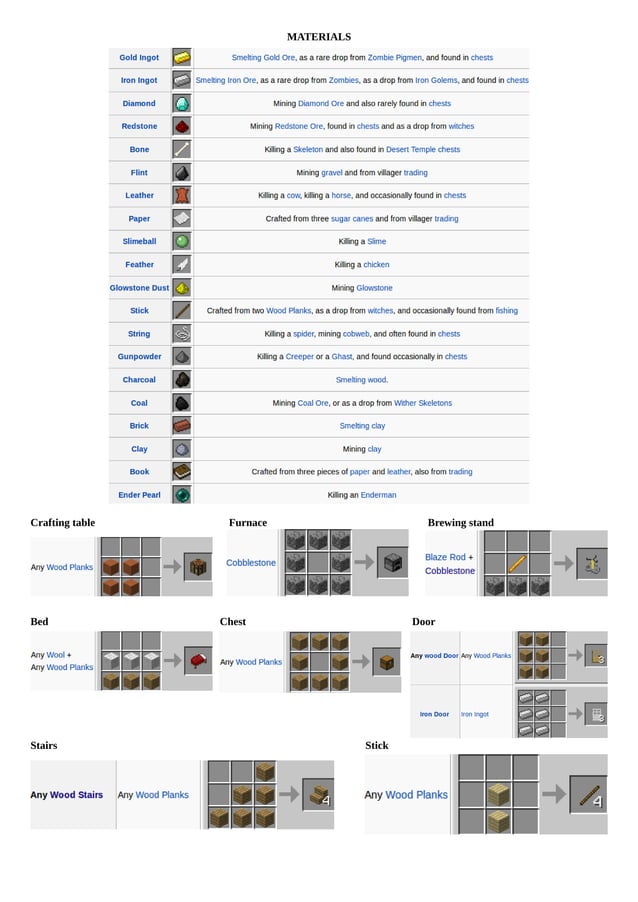Viewport: 638px width, 902px height.
Task: Follow the Desert Temple chests link
Action: (x=423, y=150)
